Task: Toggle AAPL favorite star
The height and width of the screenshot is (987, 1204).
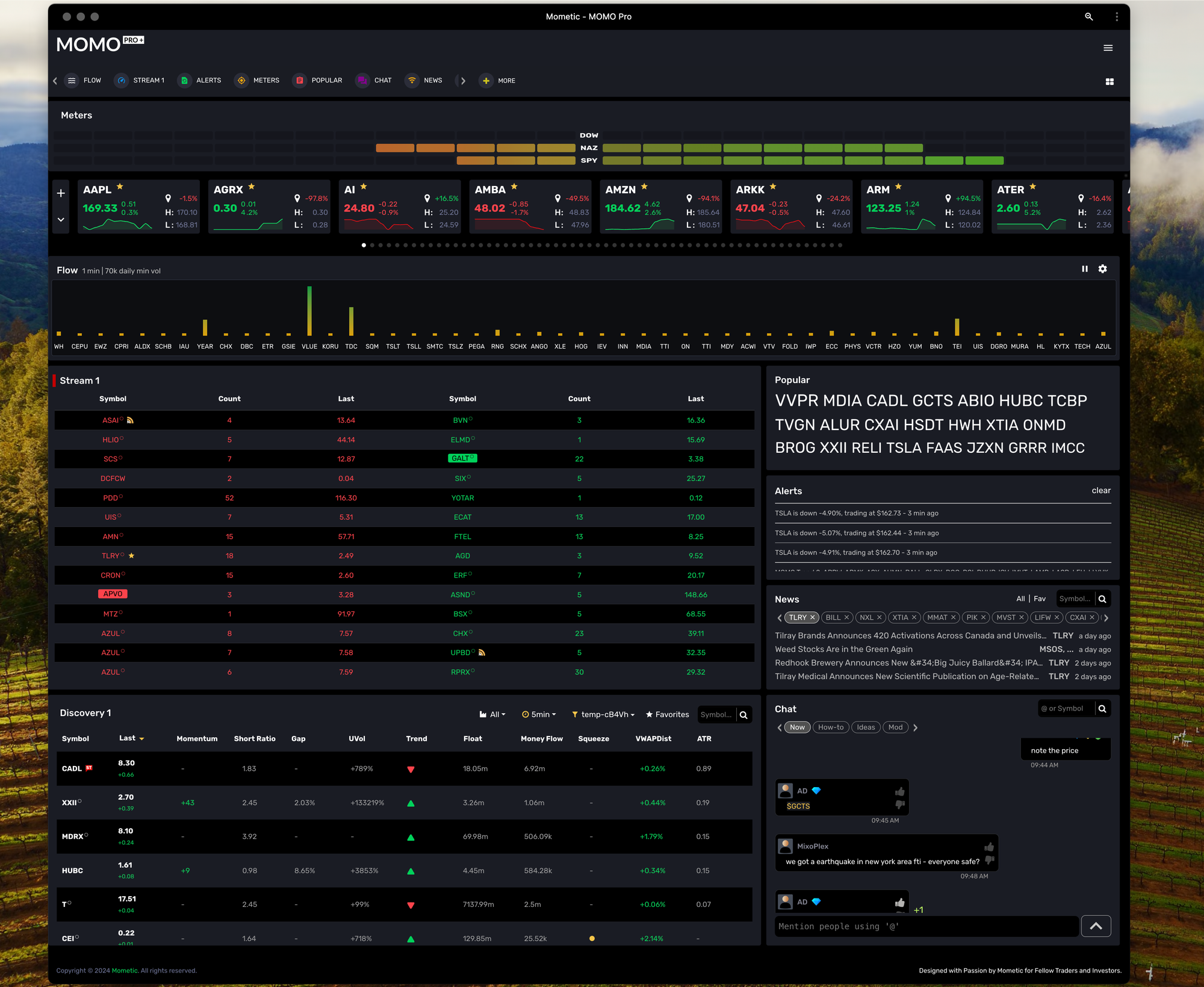Action: coord(120,187)
